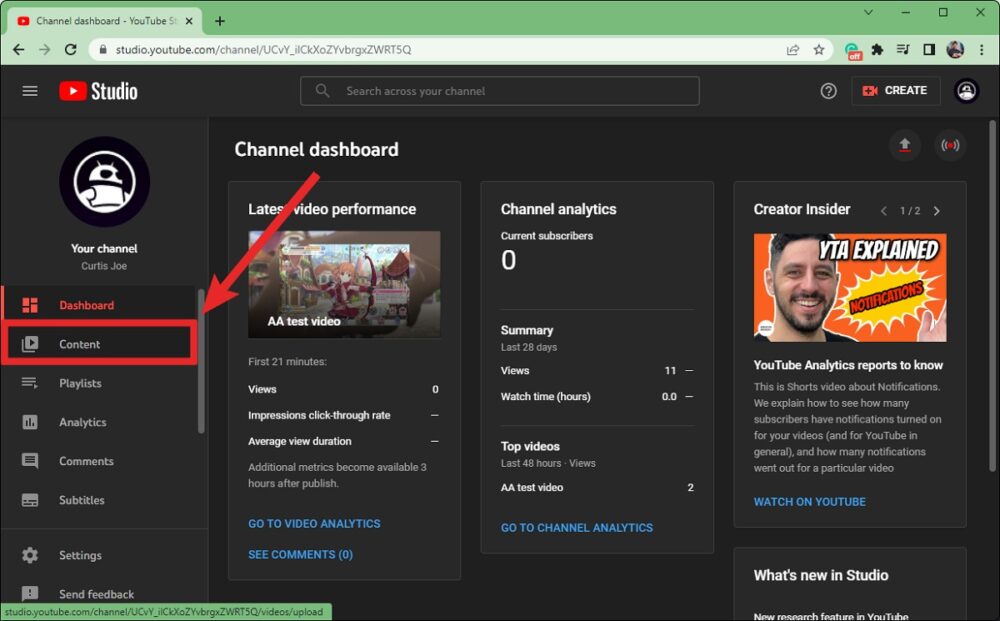Viewport: 1000px width, 621px height.
Task: Click the upload videos arrow icon
Action: 904,146
